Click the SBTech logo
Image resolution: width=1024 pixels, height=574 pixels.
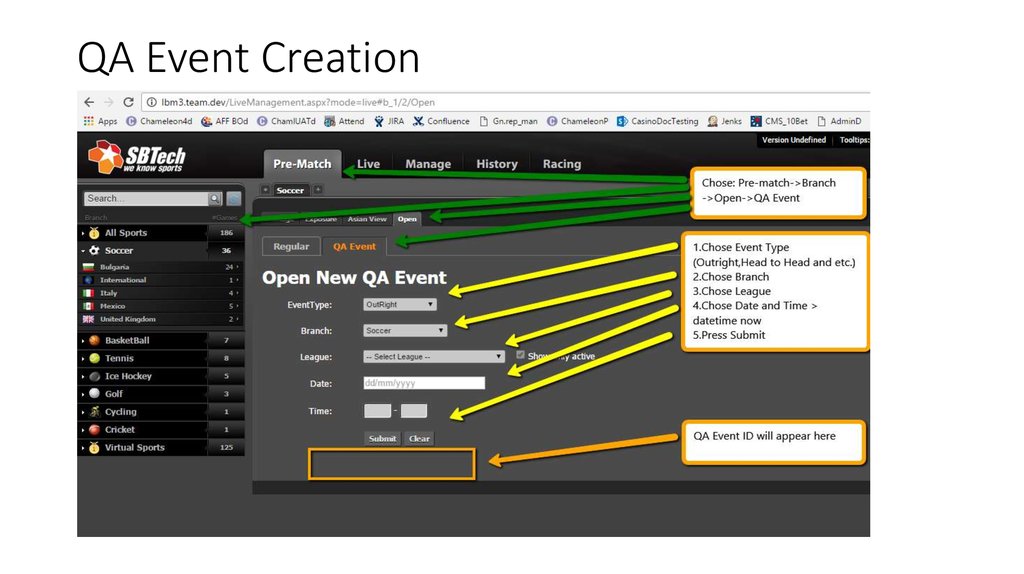click(x=137, y=157)
